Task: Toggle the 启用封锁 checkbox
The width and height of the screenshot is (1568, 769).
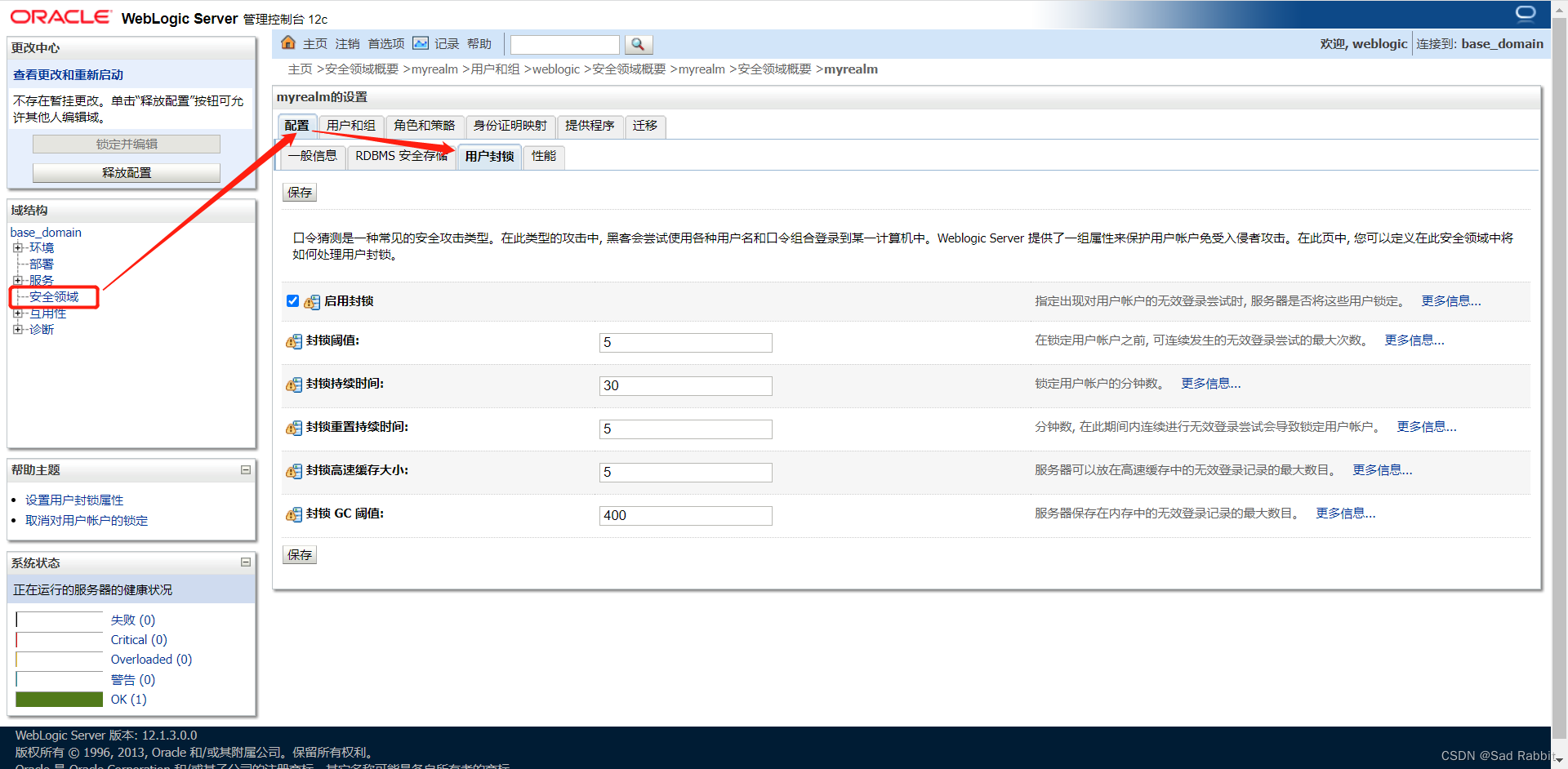Action: [x=292, y=300]
